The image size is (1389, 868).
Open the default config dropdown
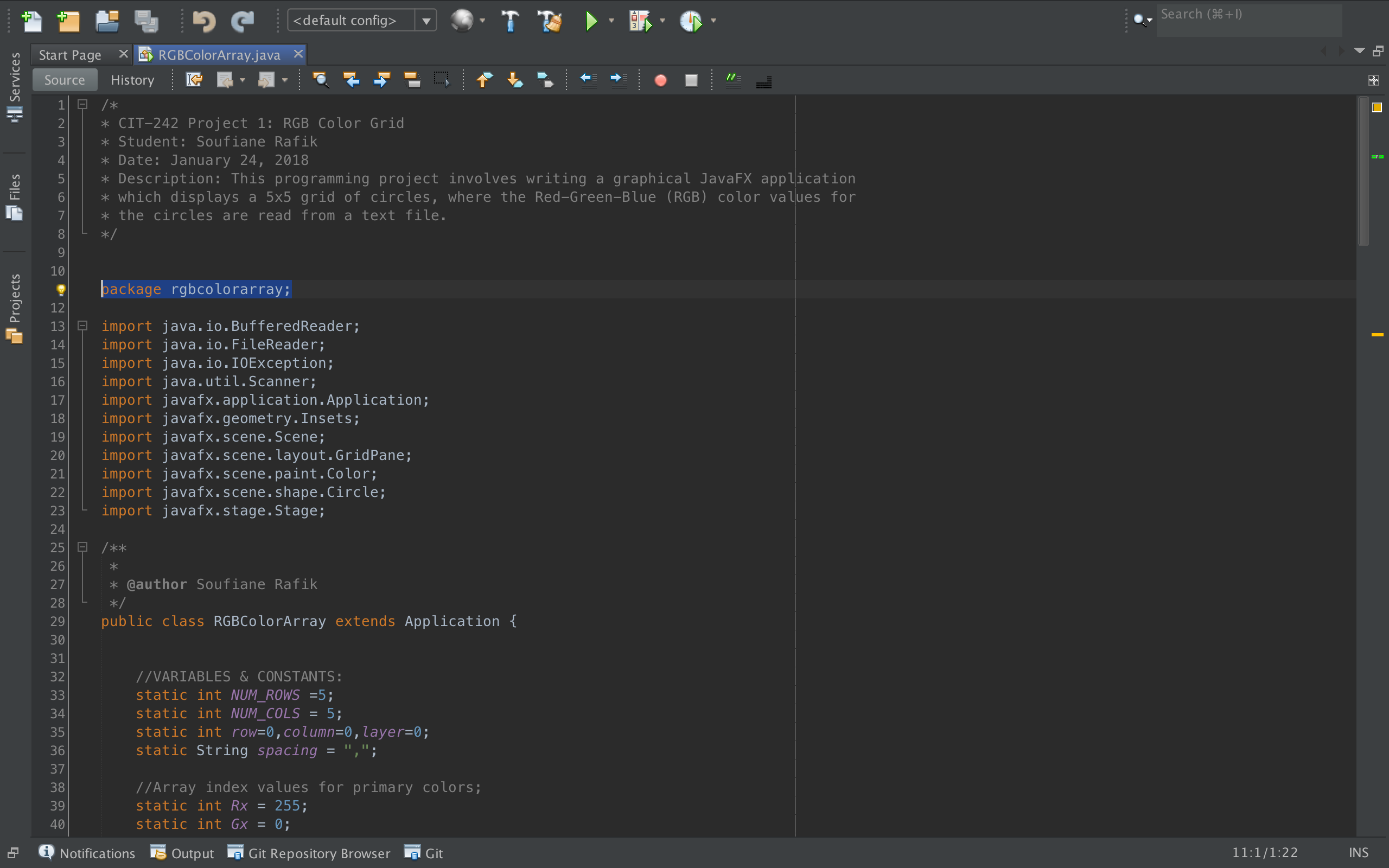[x=426, y=21]
